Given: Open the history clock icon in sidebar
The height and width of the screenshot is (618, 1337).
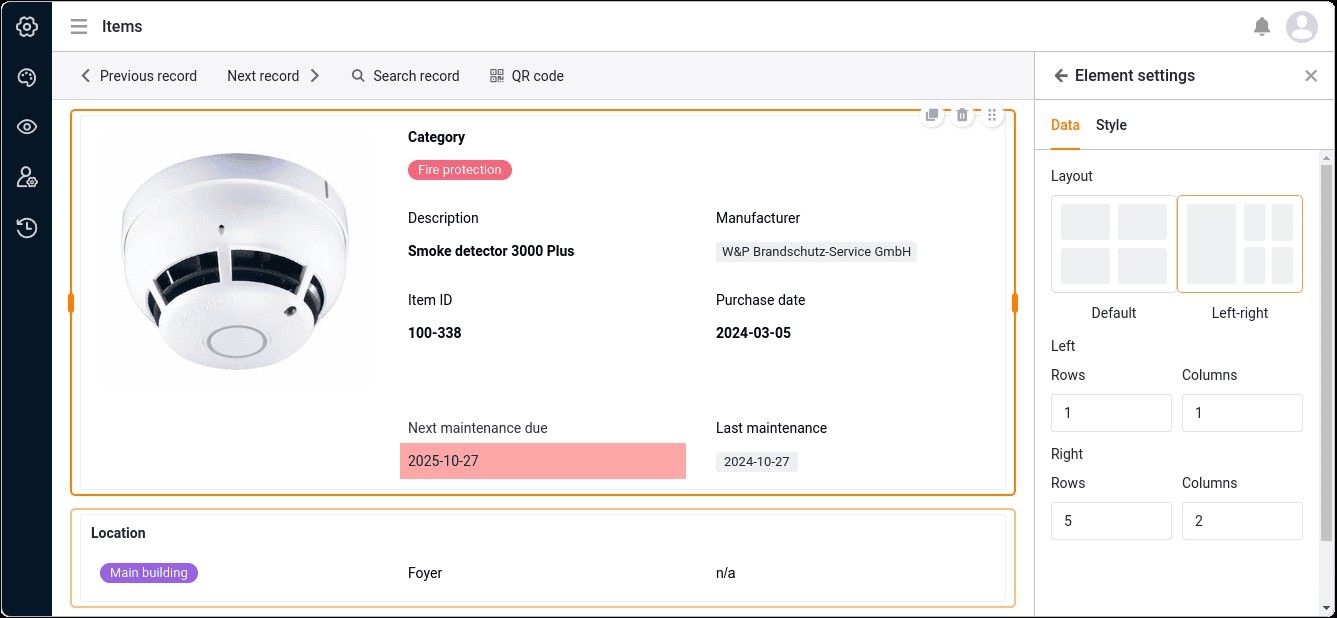Looking at the screenshot, I should pos(27,228).
